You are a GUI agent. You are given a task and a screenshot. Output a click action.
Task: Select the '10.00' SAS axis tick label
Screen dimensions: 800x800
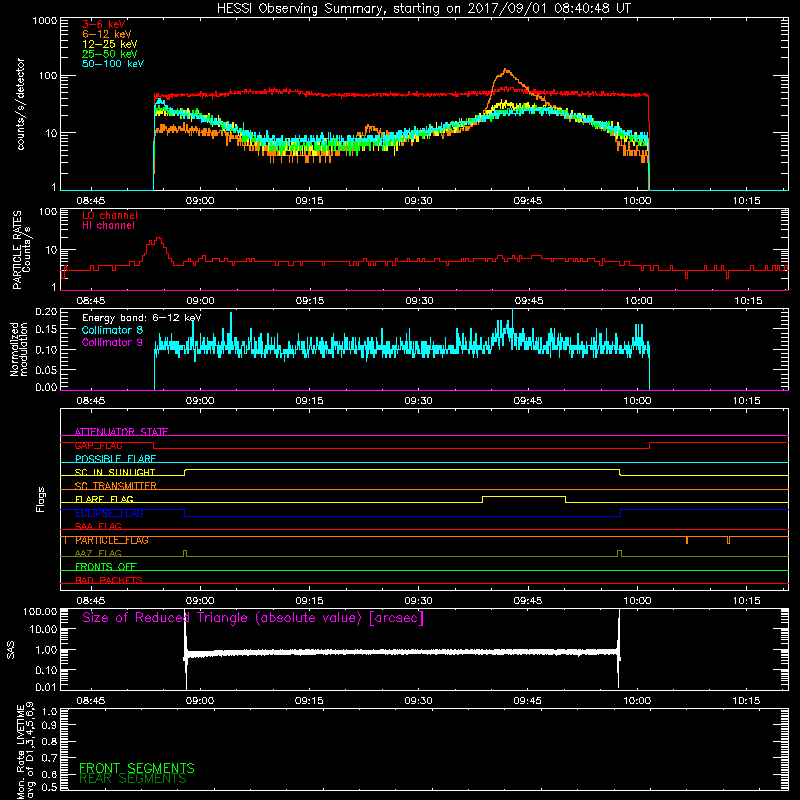point(43,629)
